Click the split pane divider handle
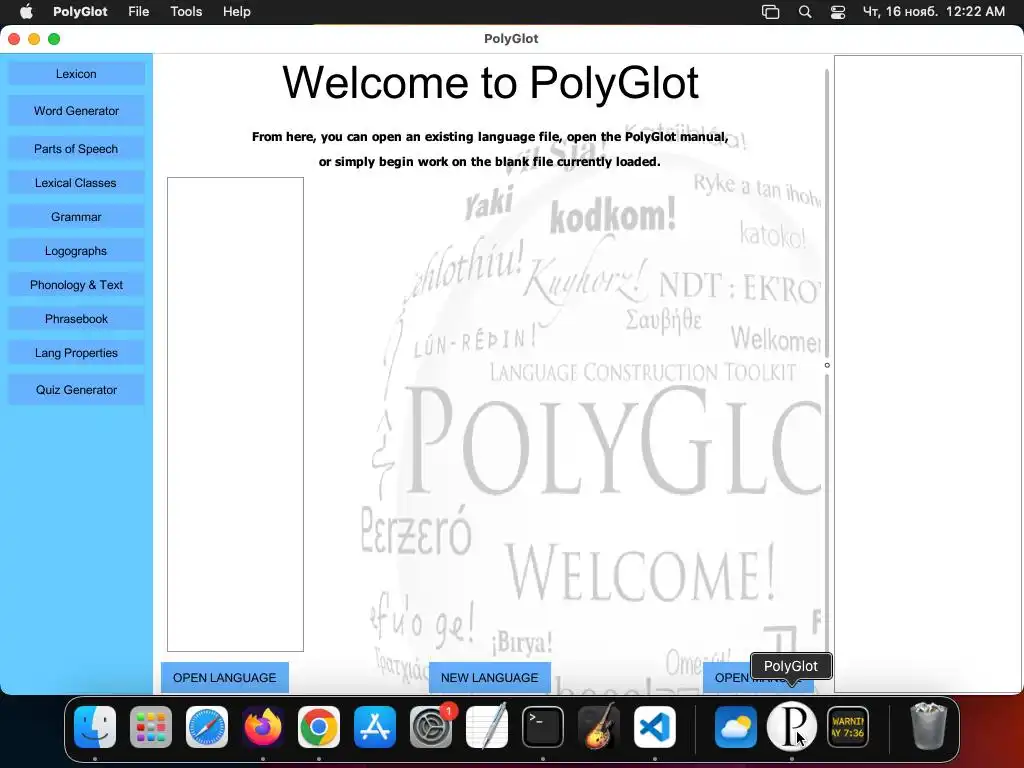 point(827,365)
